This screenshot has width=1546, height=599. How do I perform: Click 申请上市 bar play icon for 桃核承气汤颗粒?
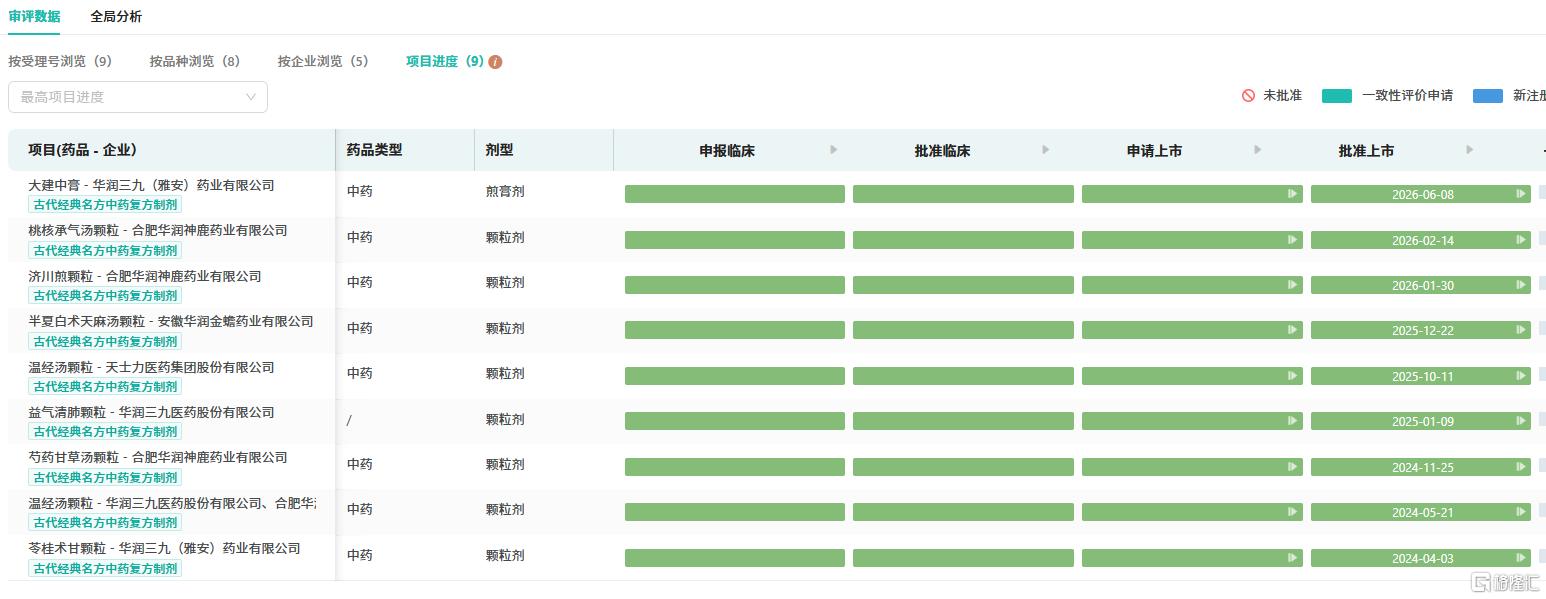[x=1293, y=240]
